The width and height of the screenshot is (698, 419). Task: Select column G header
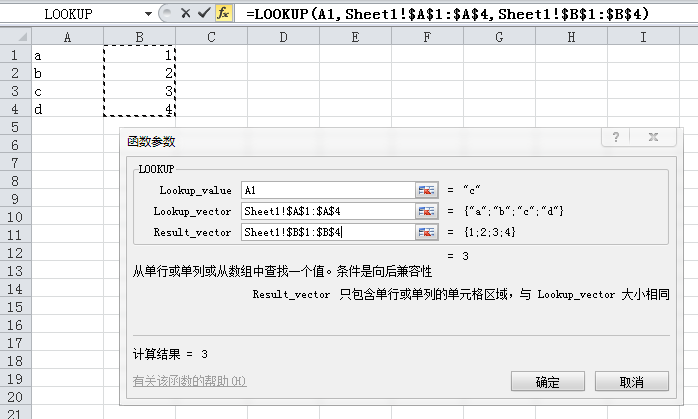499,37
